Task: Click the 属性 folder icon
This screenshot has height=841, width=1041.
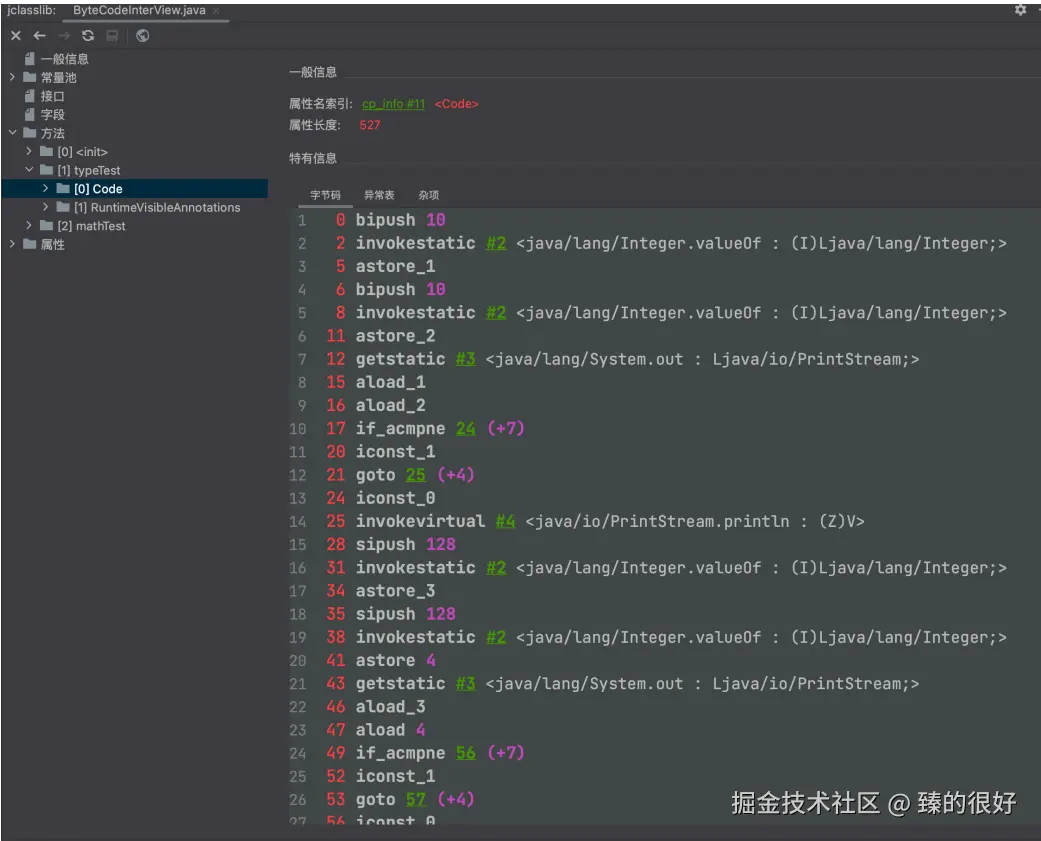Action: pyautogui.click(x=30, y=244)
